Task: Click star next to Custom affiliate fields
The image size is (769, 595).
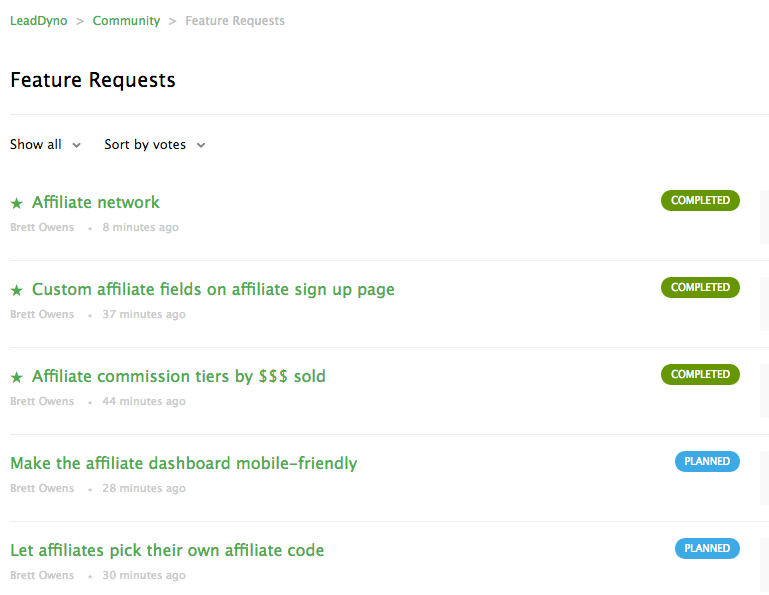Action: [17, 290]
